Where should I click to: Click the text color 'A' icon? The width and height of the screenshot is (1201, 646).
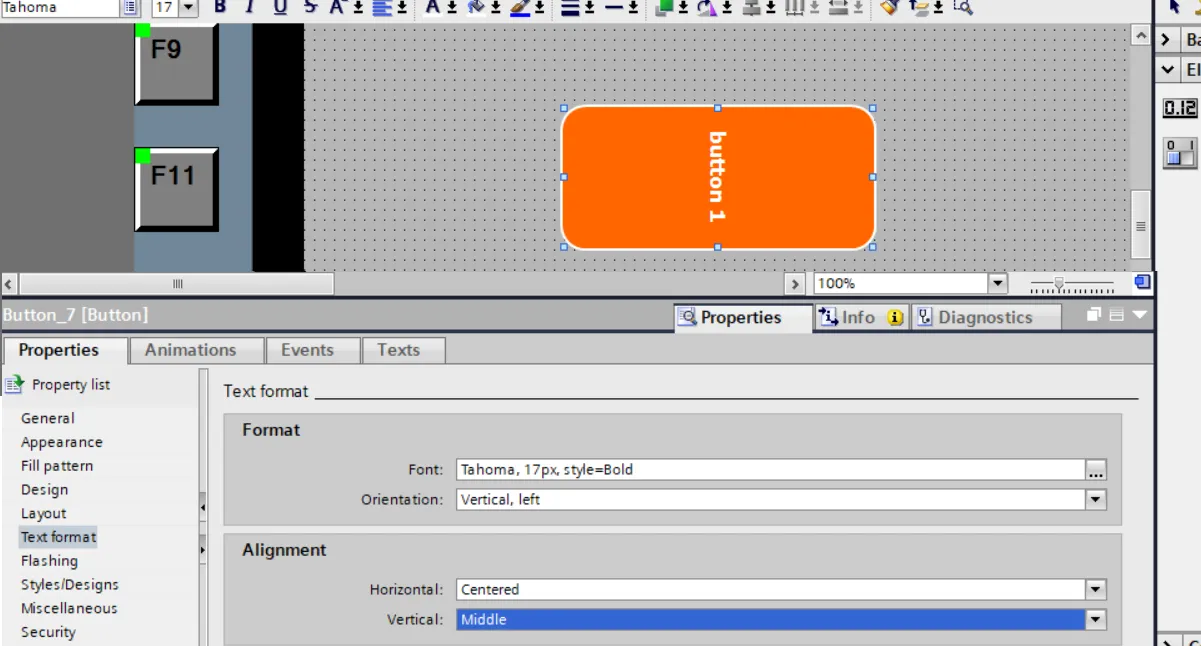[433, 7]
